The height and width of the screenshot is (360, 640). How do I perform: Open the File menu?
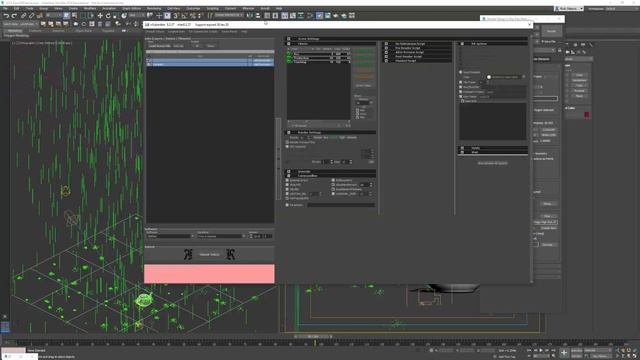point(5,8)
